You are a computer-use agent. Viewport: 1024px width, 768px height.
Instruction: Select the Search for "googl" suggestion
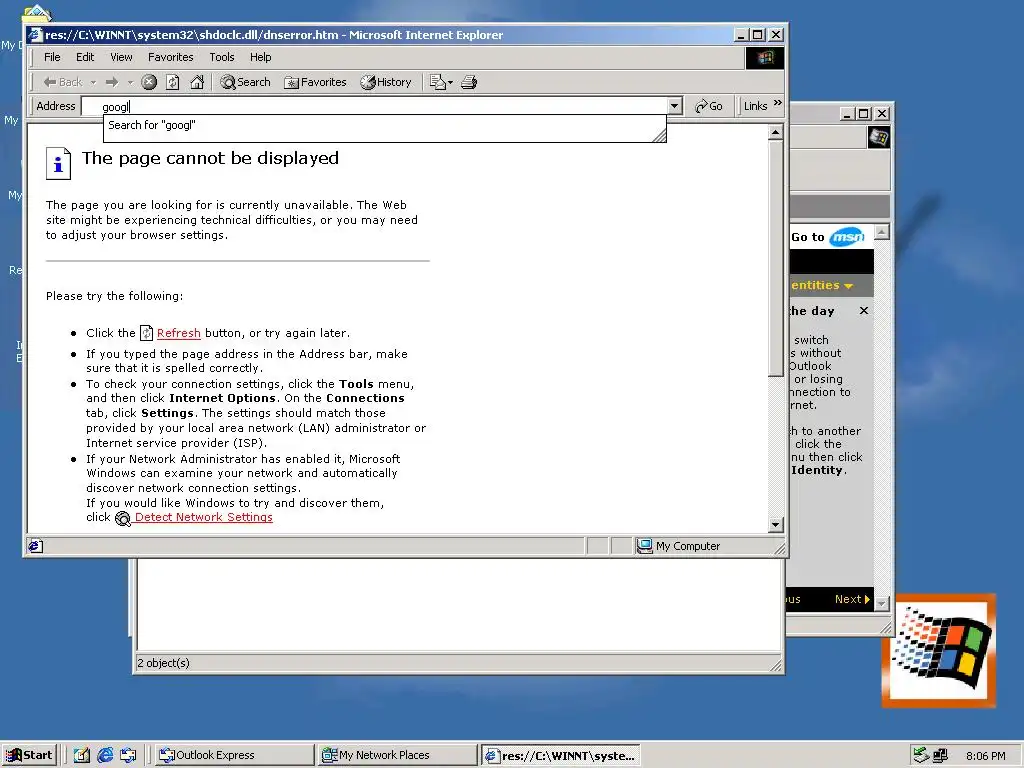click(x=152, y=125)
